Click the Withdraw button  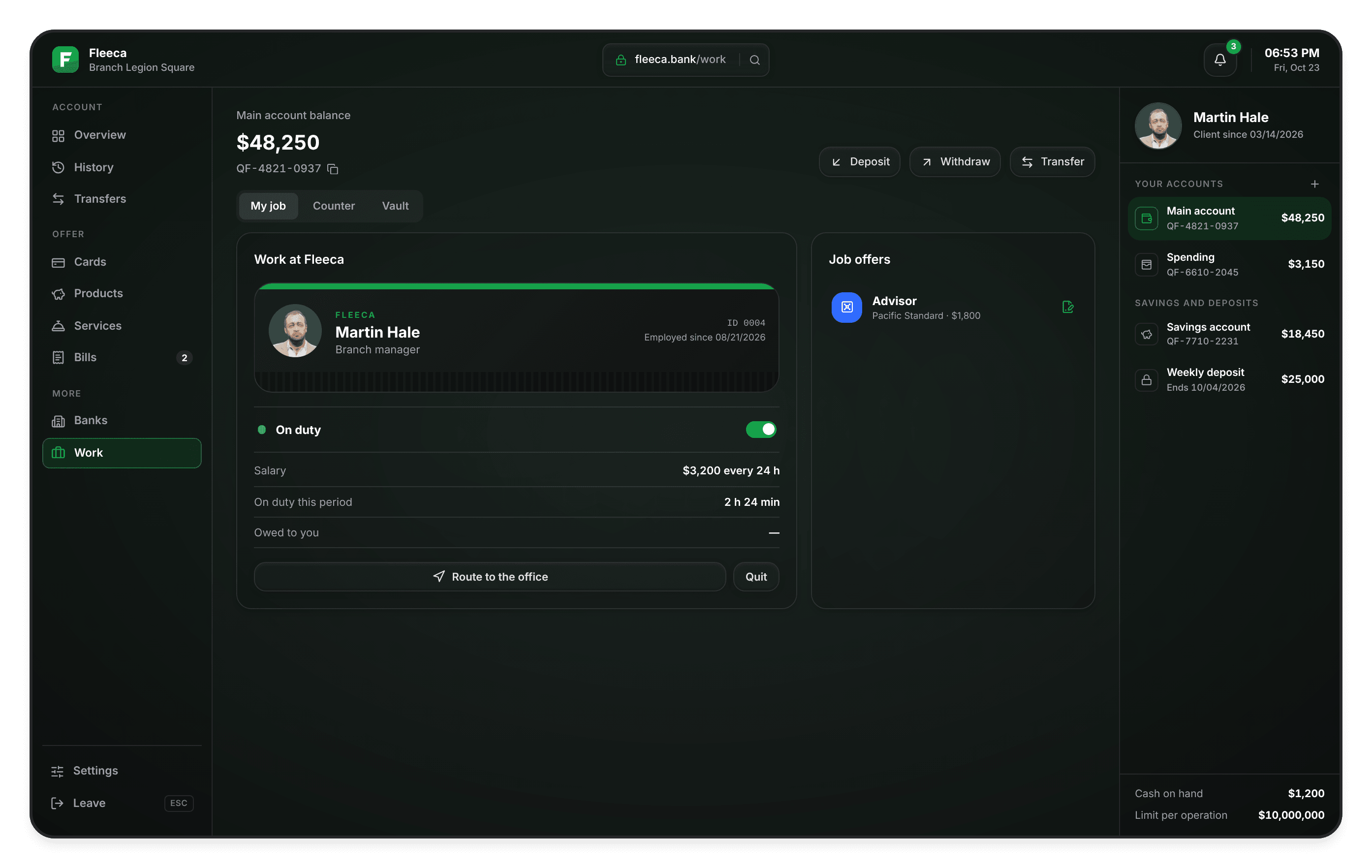pyautogui.click(x=955, y=162)
